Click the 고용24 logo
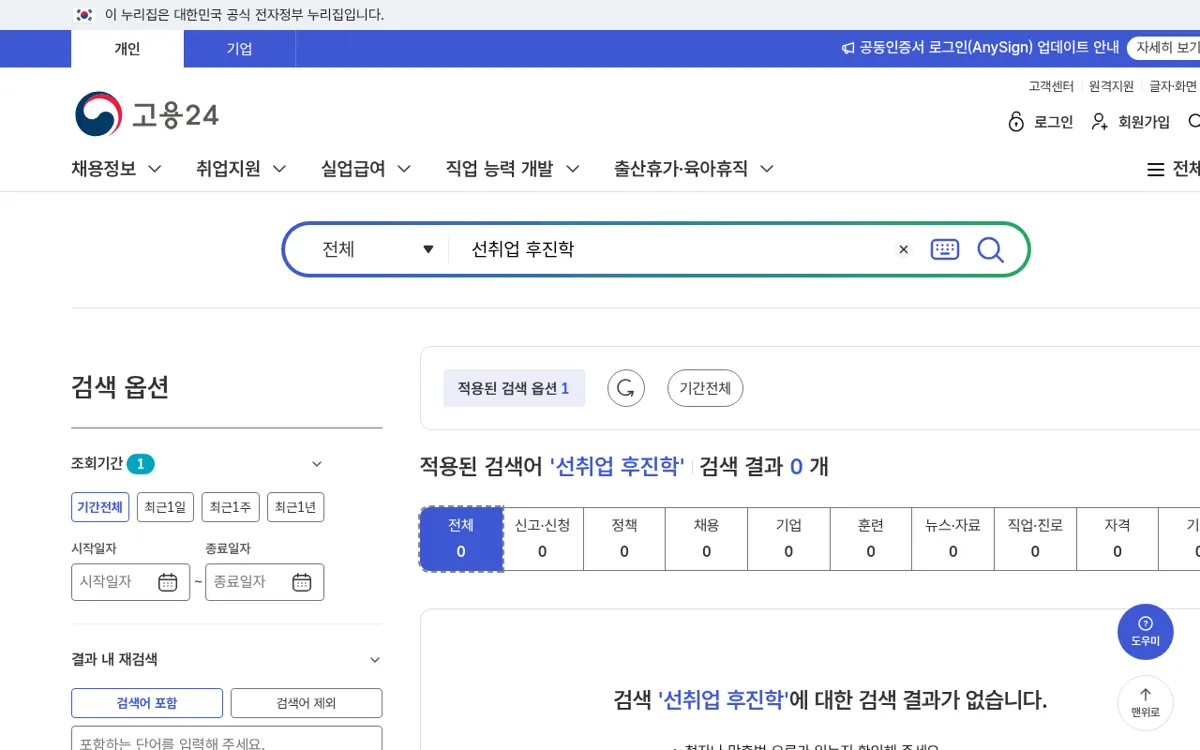Image resolution: width=1200 pixels, height=750 pixels. pyautogui.click(x=147, y=114)
